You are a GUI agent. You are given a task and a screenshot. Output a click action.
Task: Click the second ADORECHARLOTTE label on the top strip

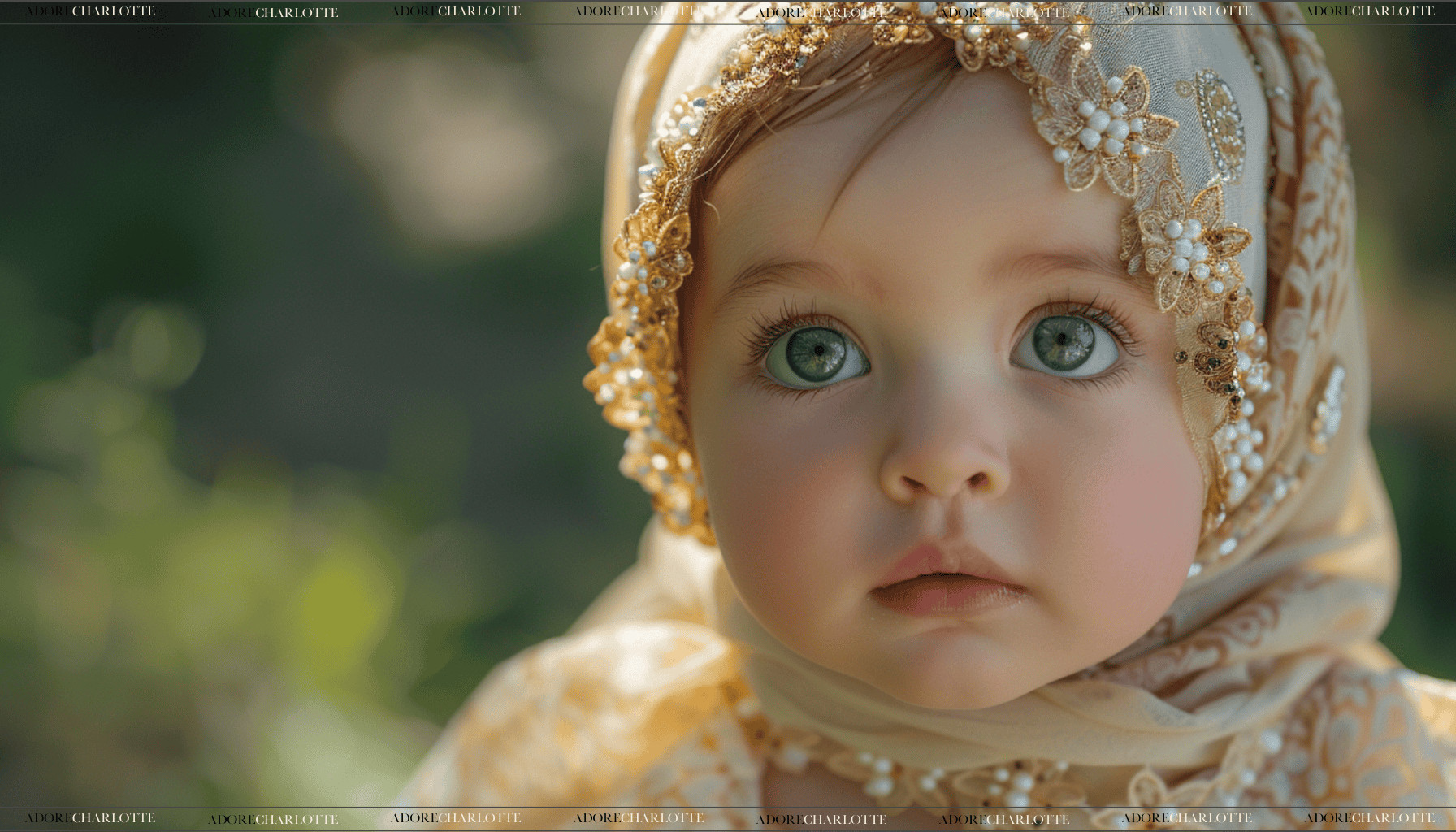tap(272, 11)
